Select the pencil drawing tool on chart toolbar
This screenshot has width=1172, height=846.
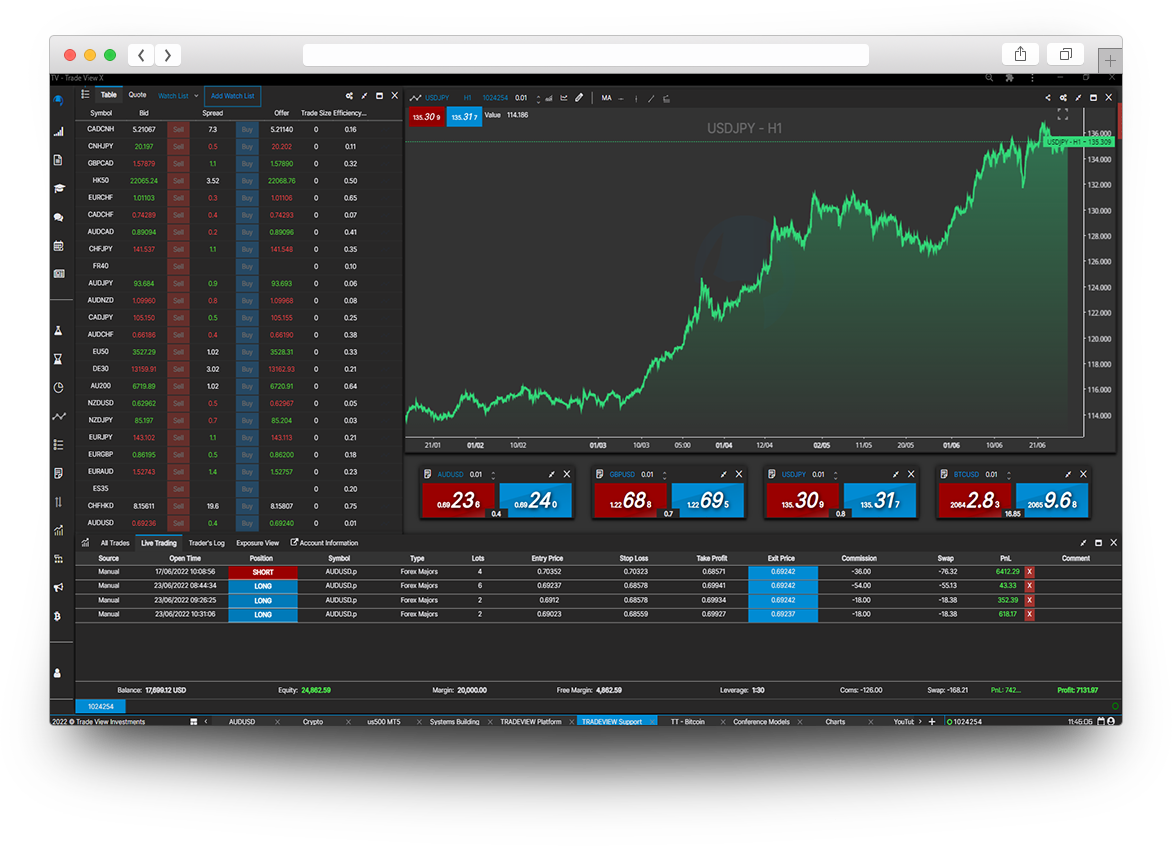(579, 98)
